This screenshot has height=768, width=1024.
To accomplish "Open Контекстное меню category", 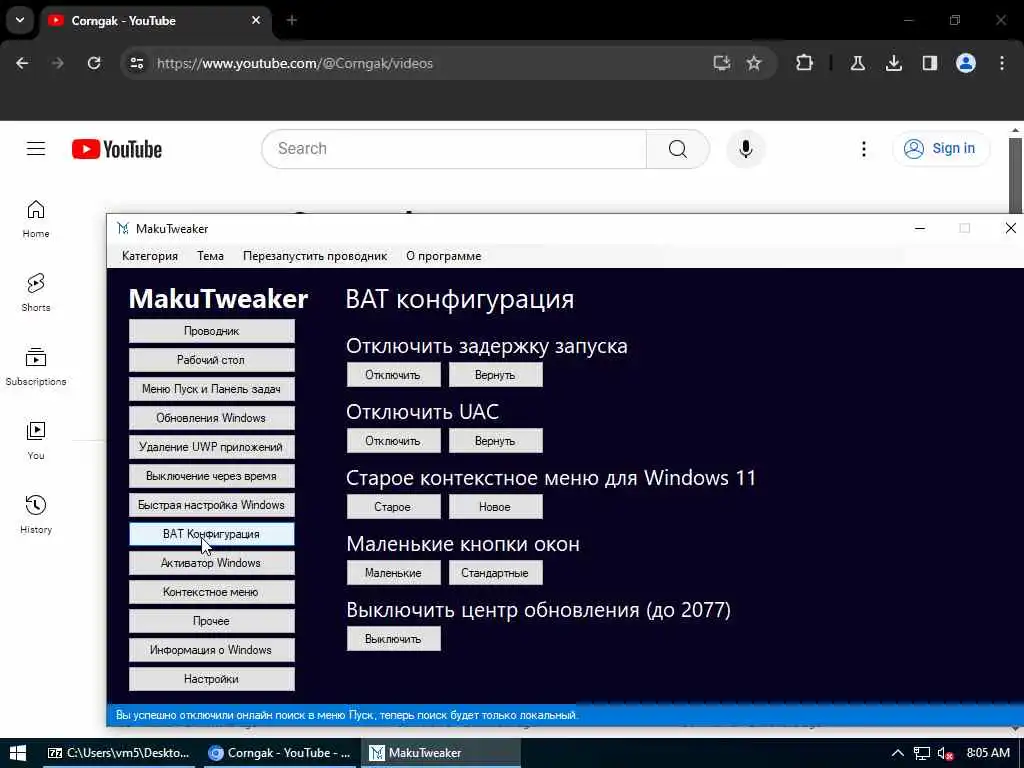I will tap(212, 592).
